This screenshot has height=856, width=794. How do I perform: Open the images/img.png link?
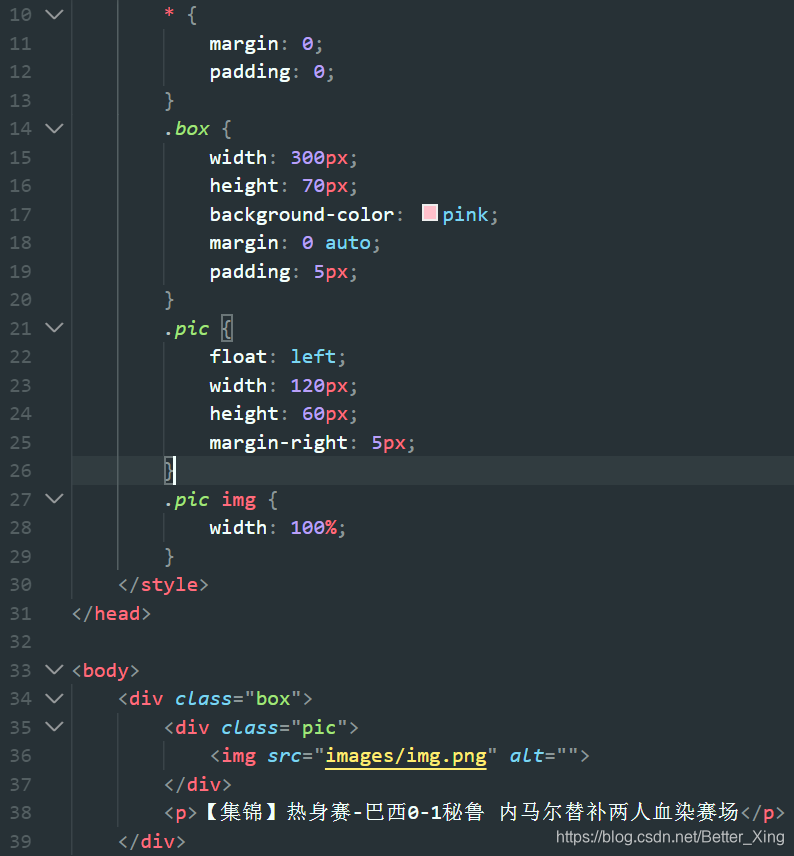(x=406, y=756)
